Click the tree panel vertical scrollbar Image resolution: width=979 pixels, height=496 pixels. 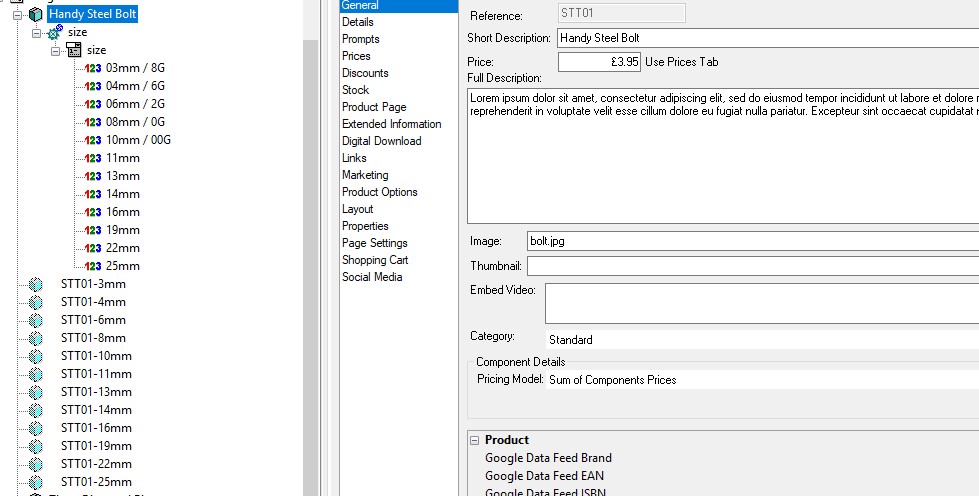coord(310,250)
